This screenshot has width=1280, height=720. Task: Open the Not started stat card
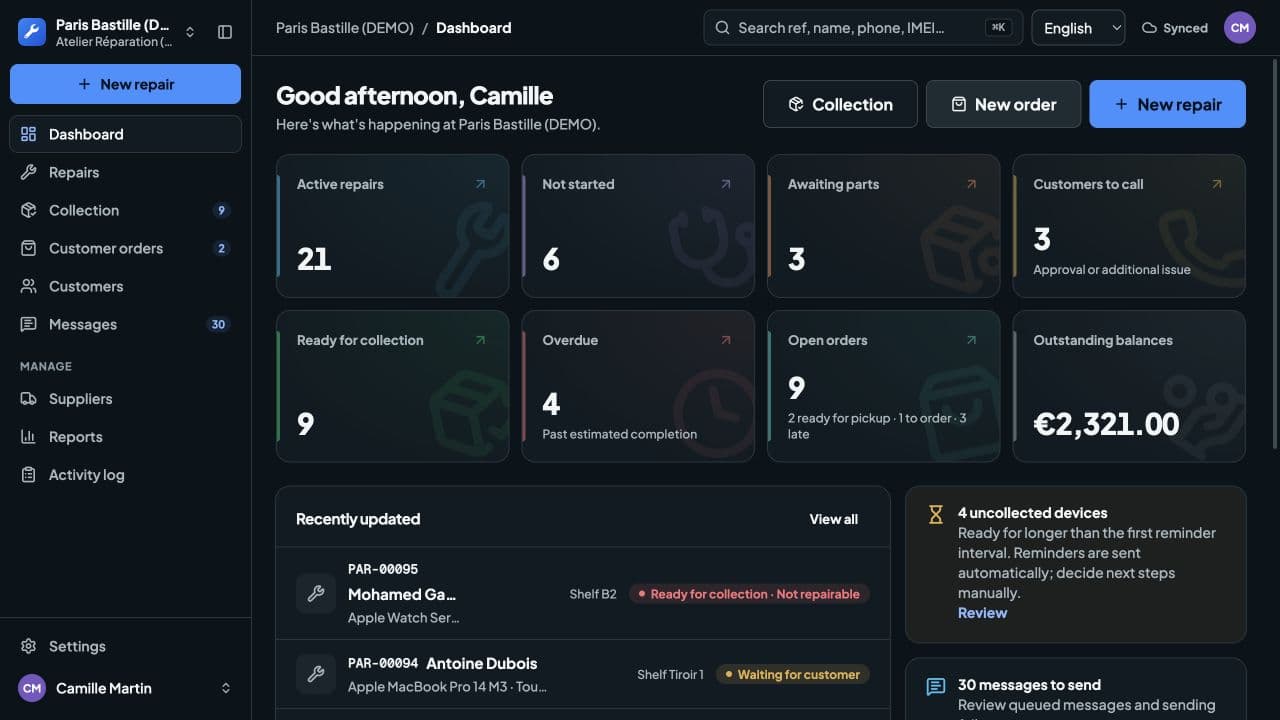638,226
